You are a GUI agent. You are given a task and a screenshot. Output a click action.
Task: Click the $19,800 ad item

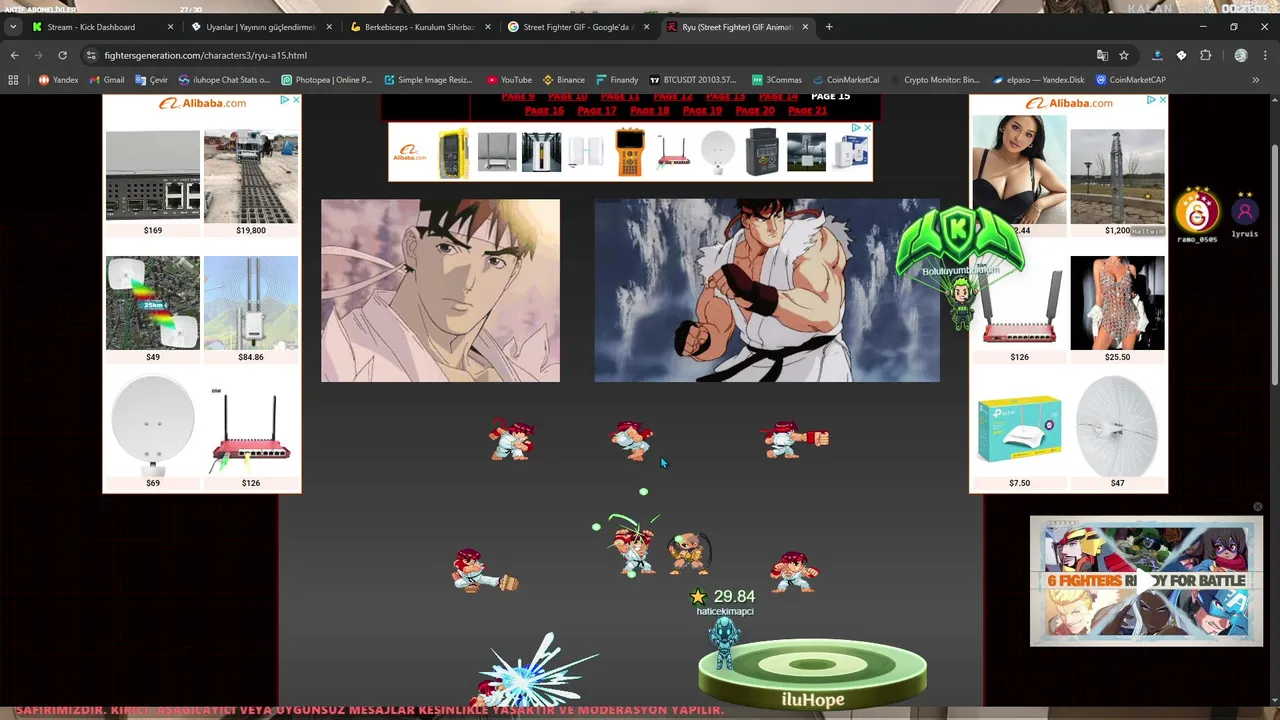point(251,182)
